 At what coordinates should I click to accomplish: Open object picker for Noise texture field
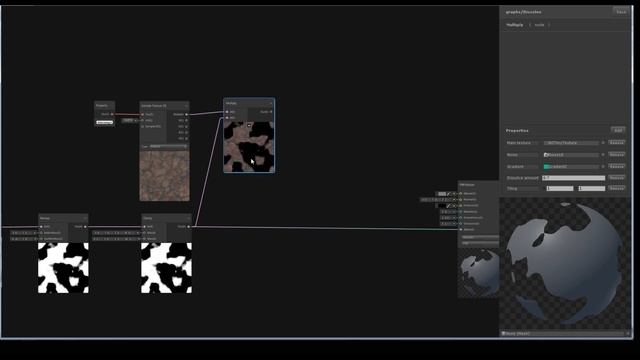(603, 155)
